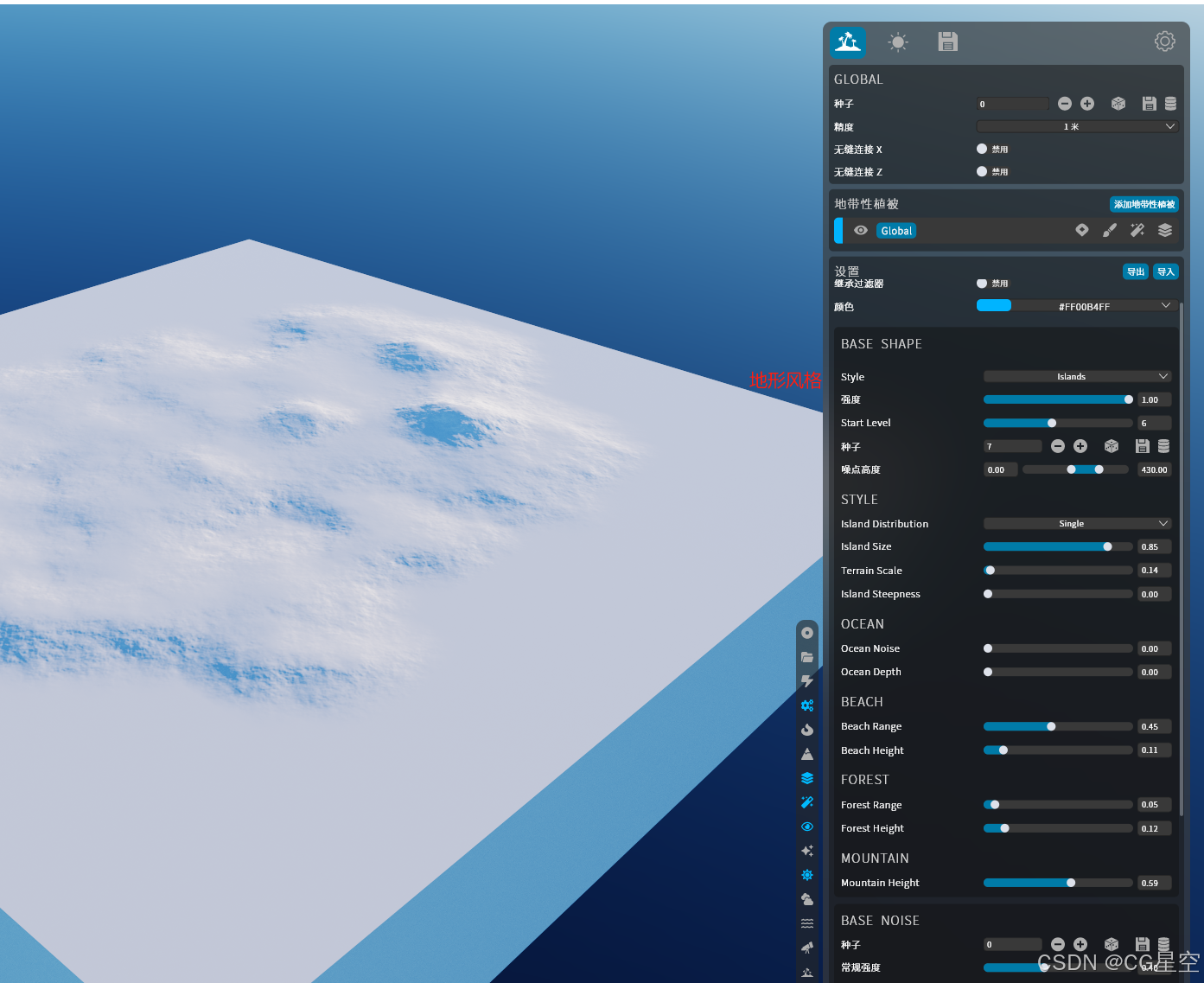Open the sun/lighting panel icon
The image size is (1204, 983).
[x=897, y=41]
